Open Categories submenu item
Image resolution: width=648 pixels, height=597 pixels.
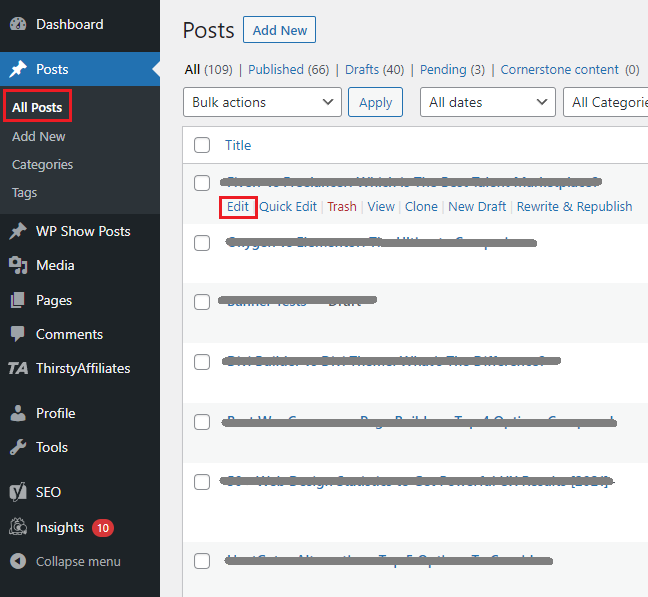click(42, 164)
